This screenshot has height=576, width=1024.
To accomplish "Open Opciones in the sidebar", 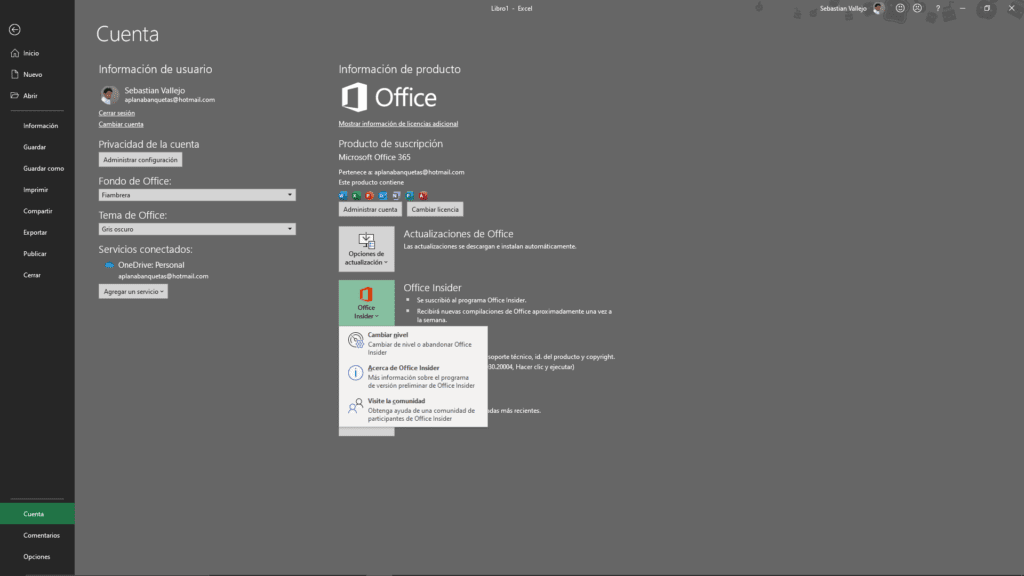I will [37, 556].
